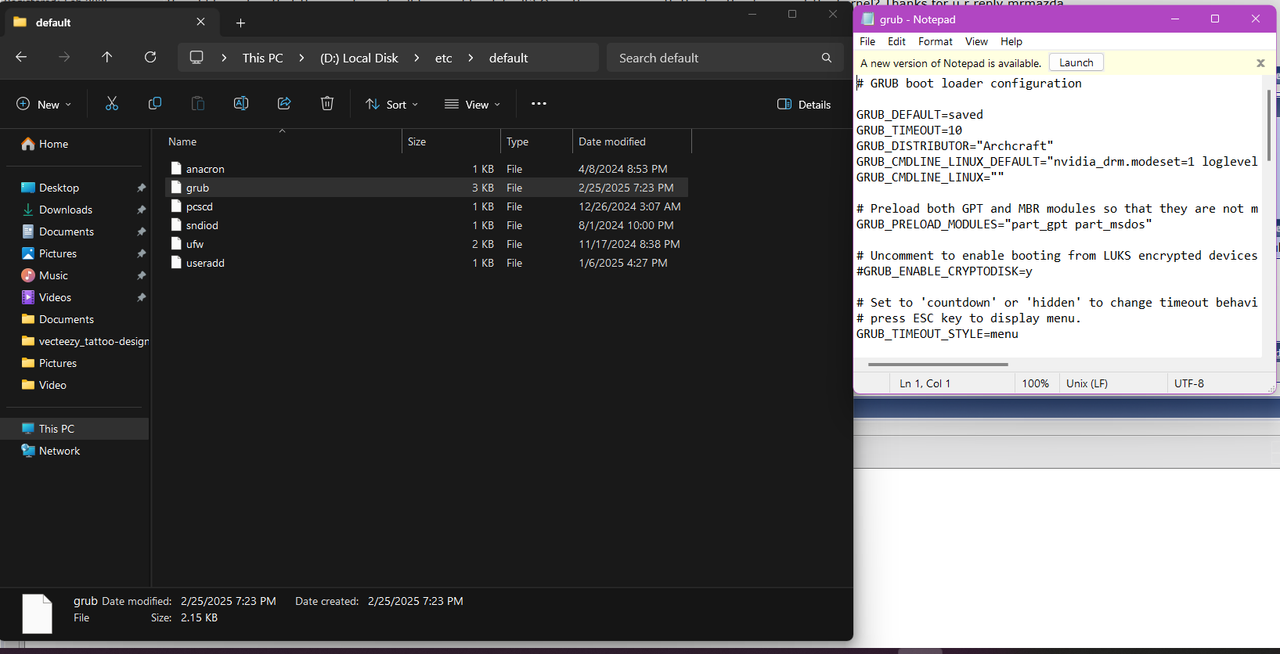The image size is (1280, 654).
Task: Click 100% zoom in Notepad status bar
Action: pos(1035,383)
